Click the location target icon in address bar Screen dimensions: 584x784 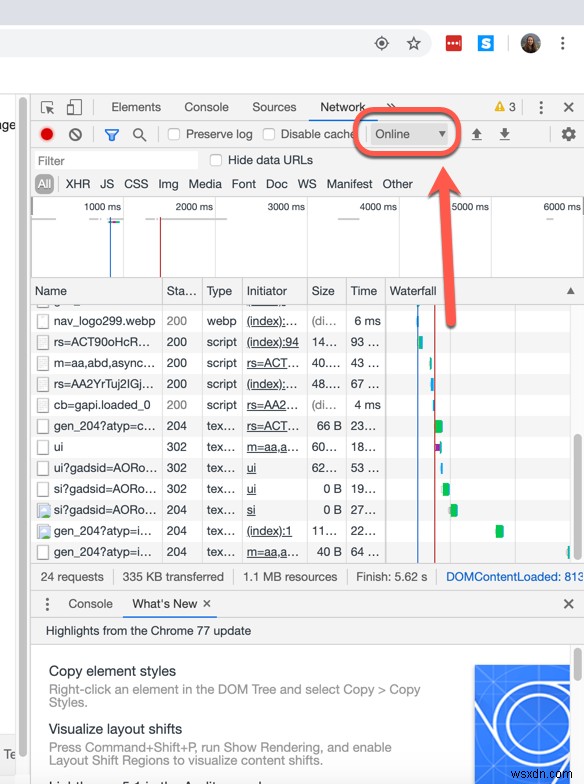[382, 44]
